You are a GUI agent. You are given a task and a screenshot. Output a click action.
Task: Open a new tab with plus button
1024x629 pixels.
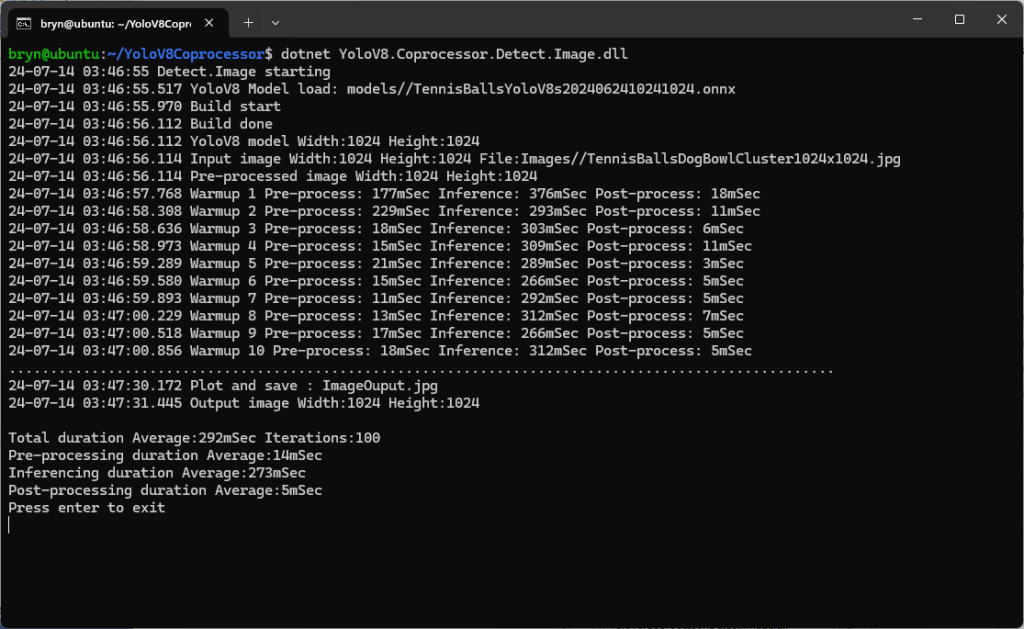[248, 22]
